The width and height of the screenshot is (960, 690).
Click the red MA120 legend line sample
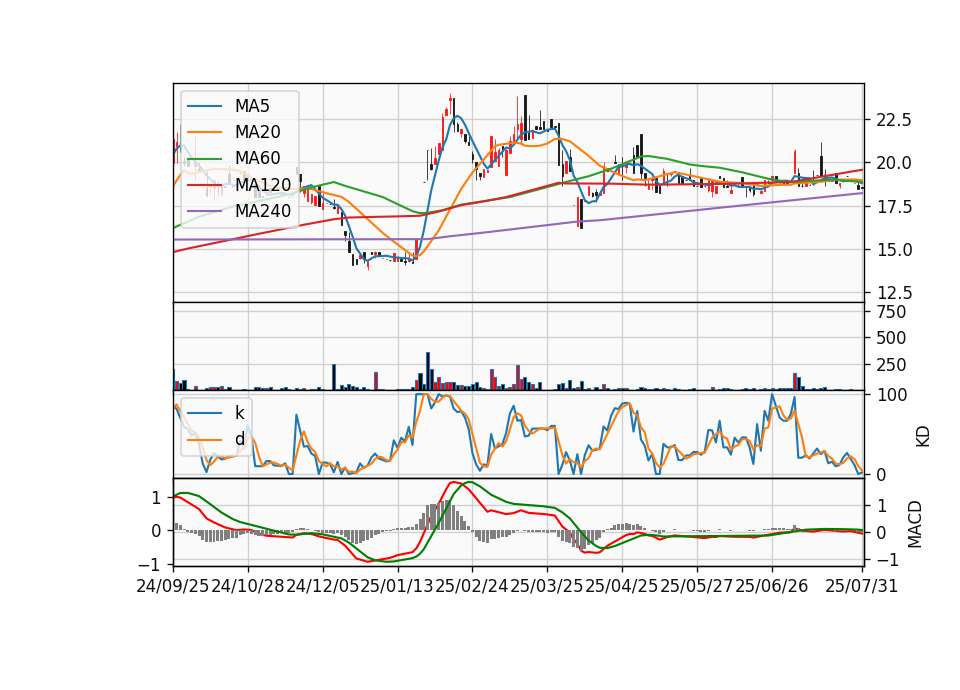click(204, 185)
